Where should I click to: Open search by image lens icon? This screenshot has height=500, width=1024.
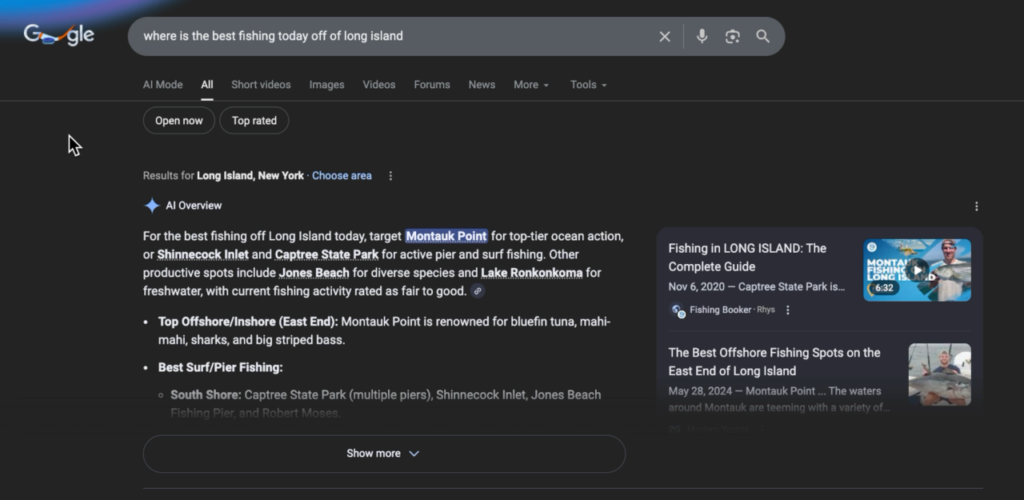(x=732, y=36)
